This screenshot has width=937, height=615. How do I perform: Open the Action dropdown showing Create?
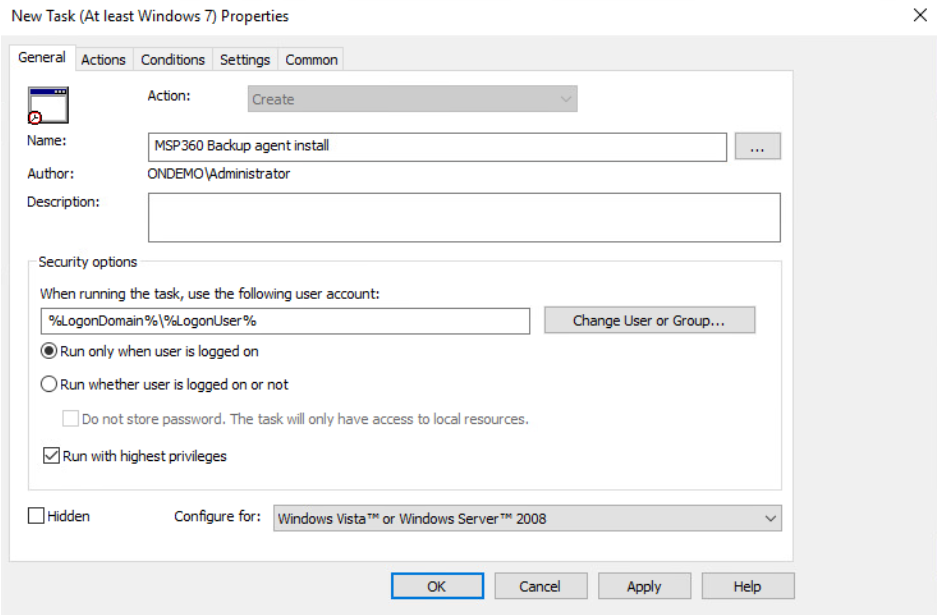tap(412, 99)
